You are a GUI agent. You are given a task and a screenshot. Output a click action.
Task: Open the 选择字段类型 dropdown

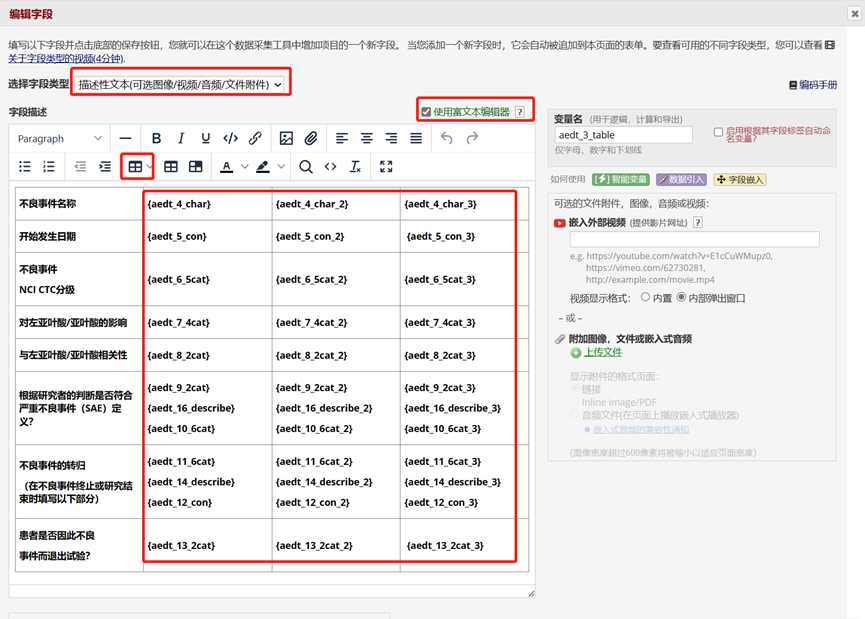(180, 84)
